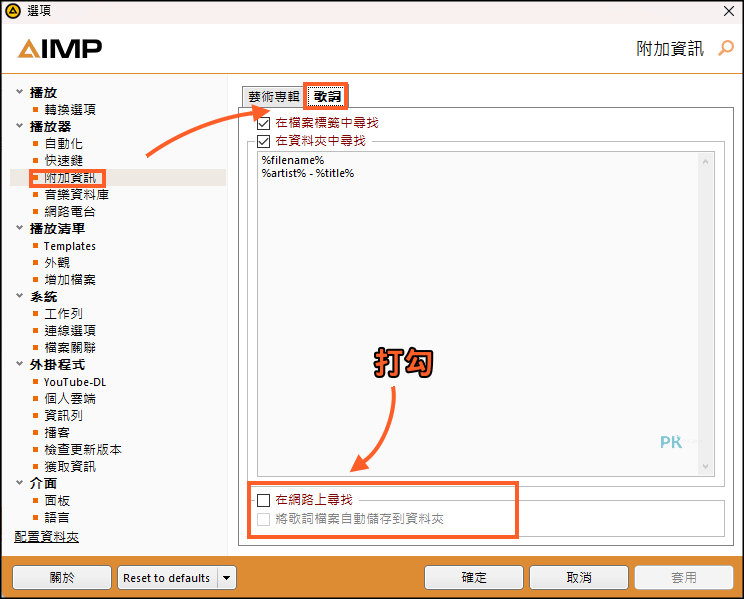The height and width of the screenshot is (599, 744).
Task: Select 檢查更新版本 in the tree
Action: tap(83, 450)
